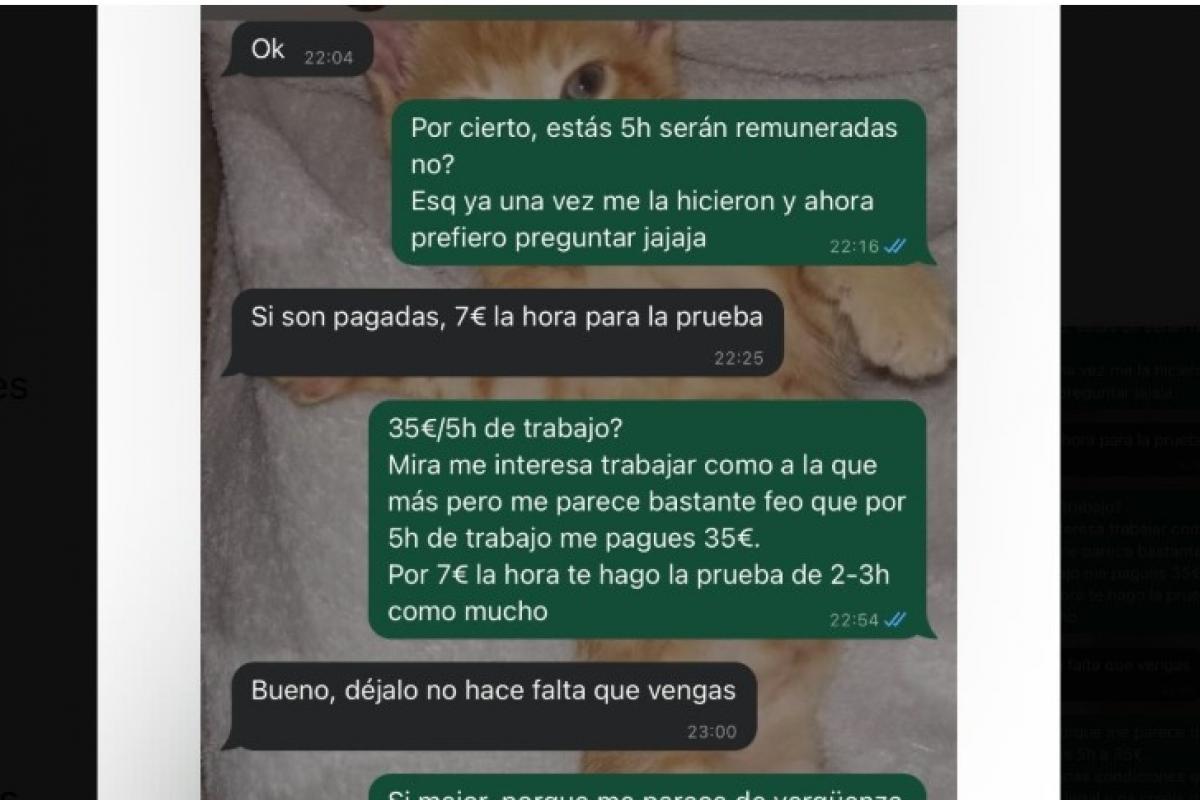1200x800 pixels.
Task: Click the partially visible "Si mejor" message
Action: tap(648, 788)
